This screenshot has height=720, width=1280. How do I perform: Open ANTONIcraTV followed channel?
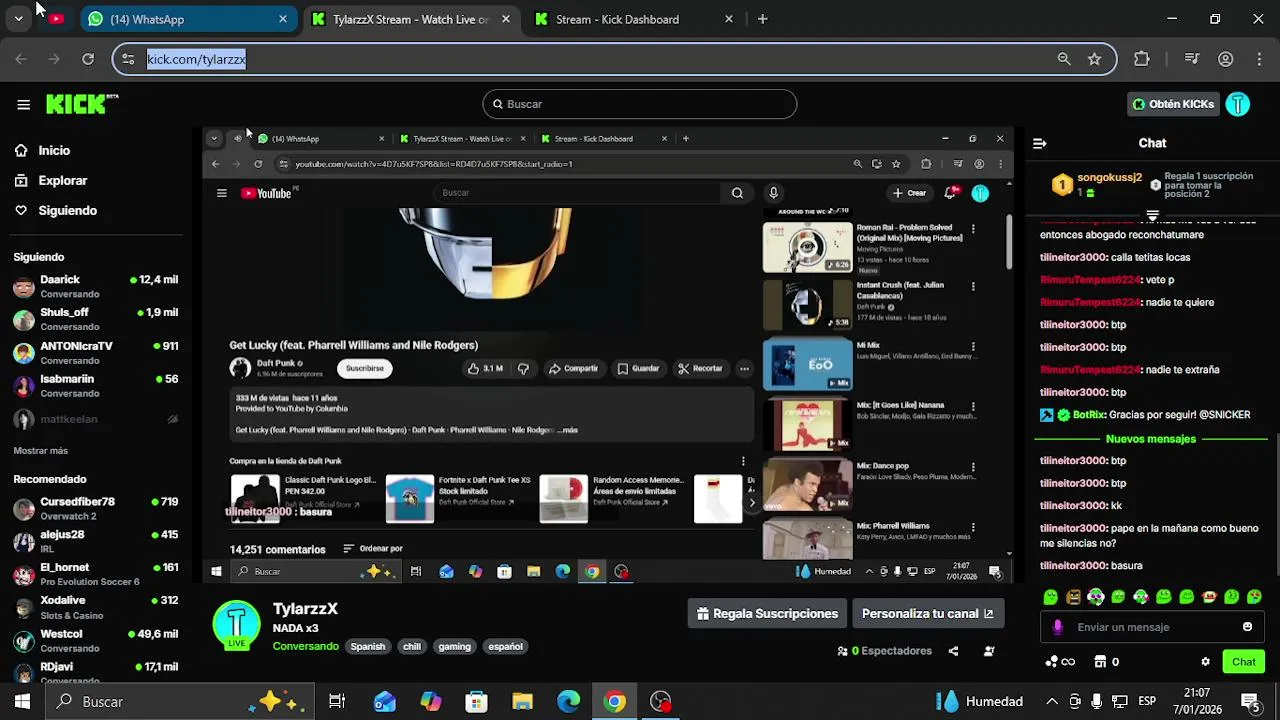click(x=95, y=352)
